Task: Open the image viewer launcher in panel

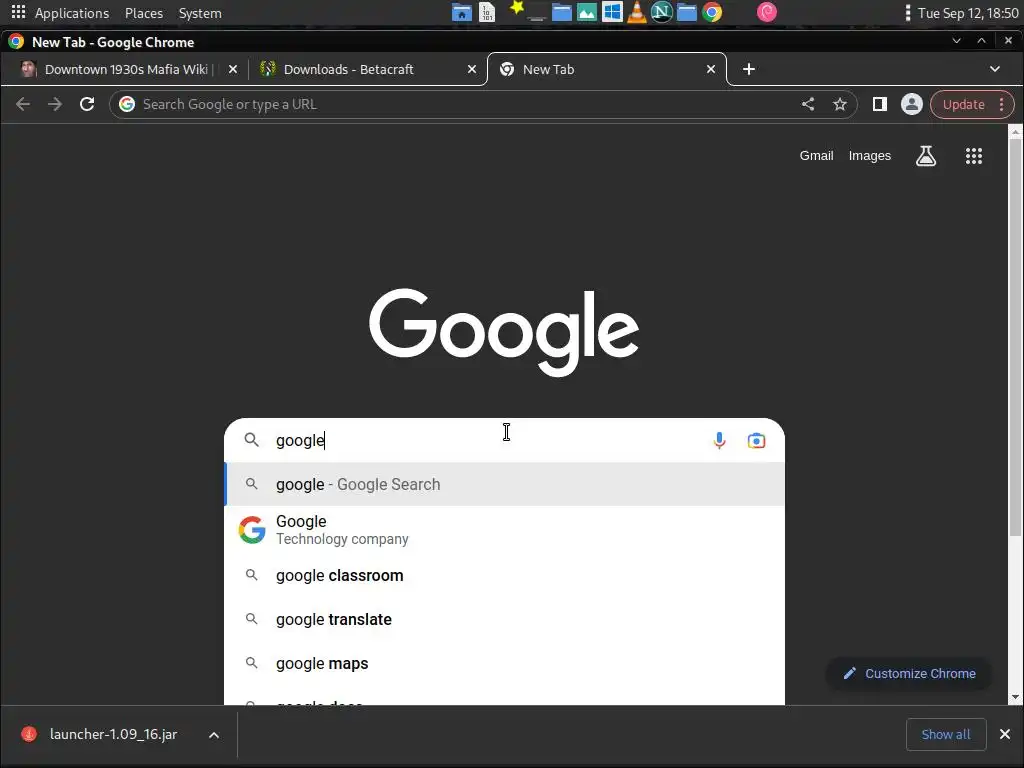Action: point(586,12)
